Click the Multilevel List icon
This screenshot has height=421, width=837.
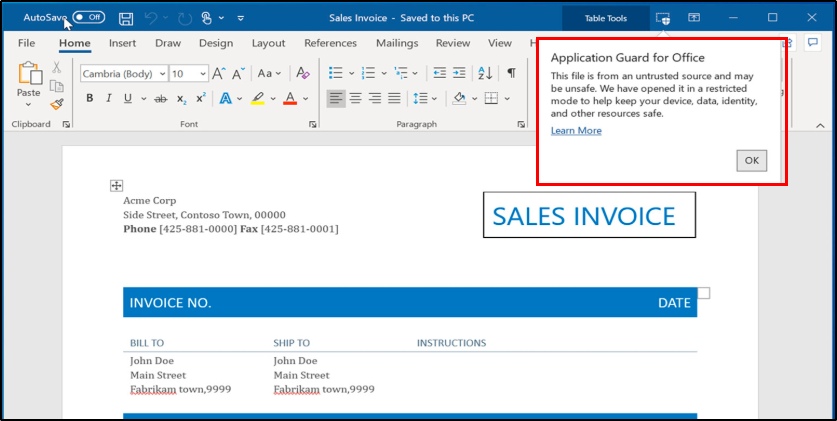click(400, 73)
